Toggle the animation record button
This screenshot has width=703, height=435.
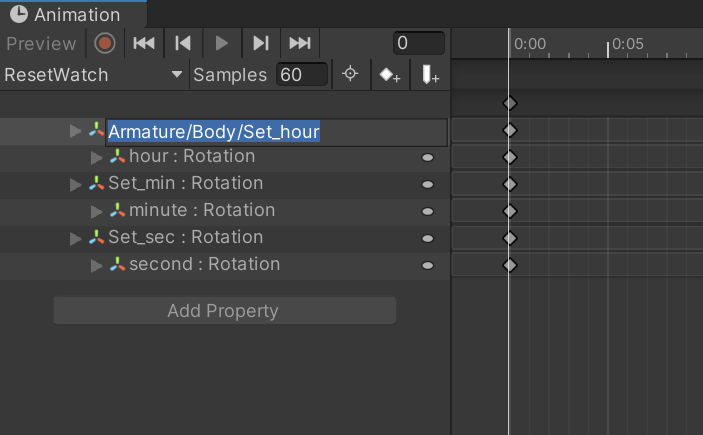pyautogui.click(x=104, y=44)
